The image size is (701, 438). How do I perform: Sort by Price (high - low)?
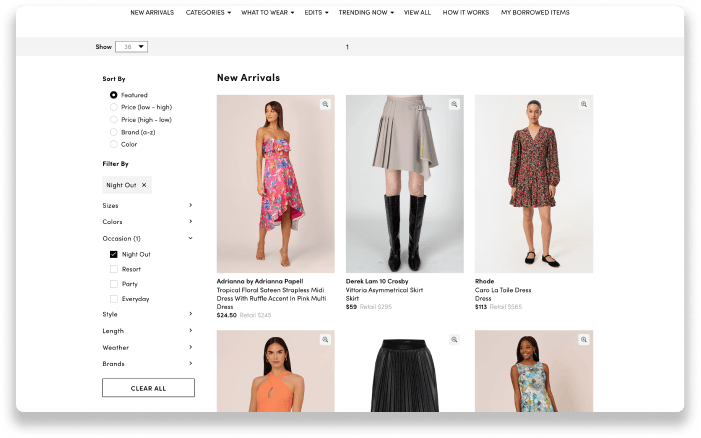[114, 120]
